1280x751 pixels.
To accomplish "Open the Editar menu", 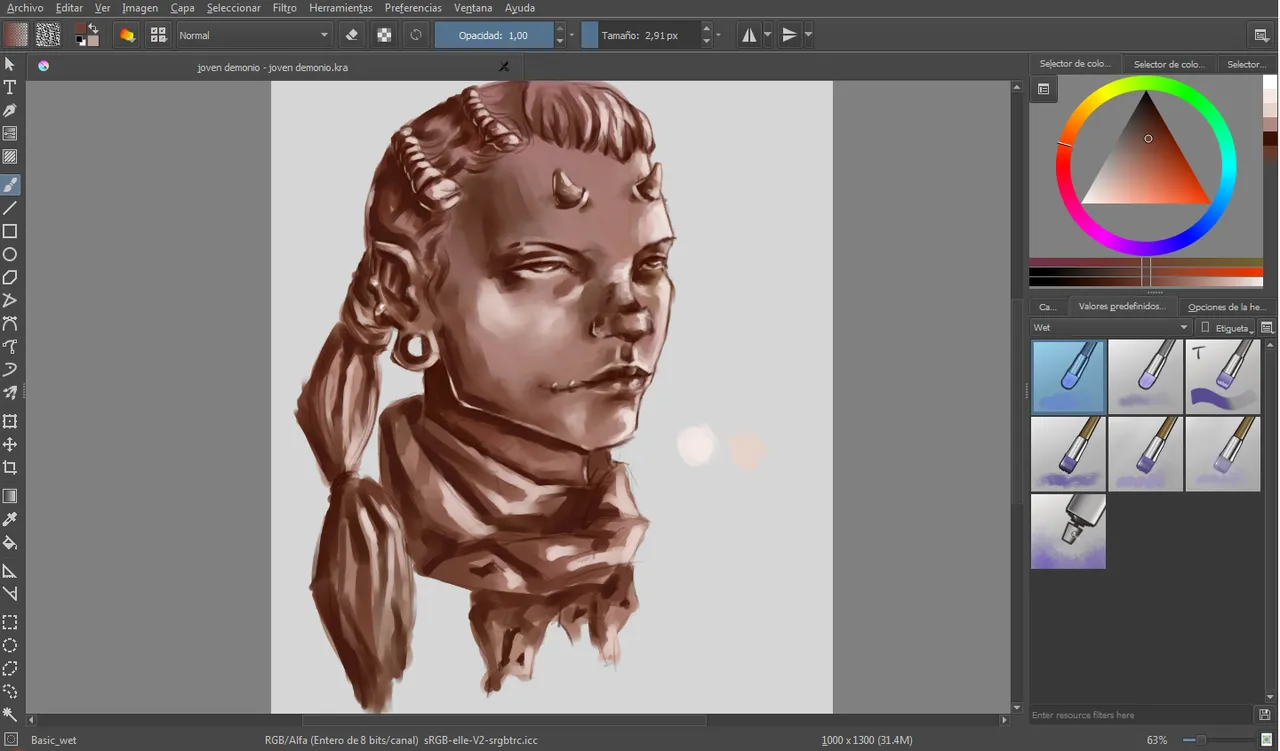I will (x=69, y=8).
